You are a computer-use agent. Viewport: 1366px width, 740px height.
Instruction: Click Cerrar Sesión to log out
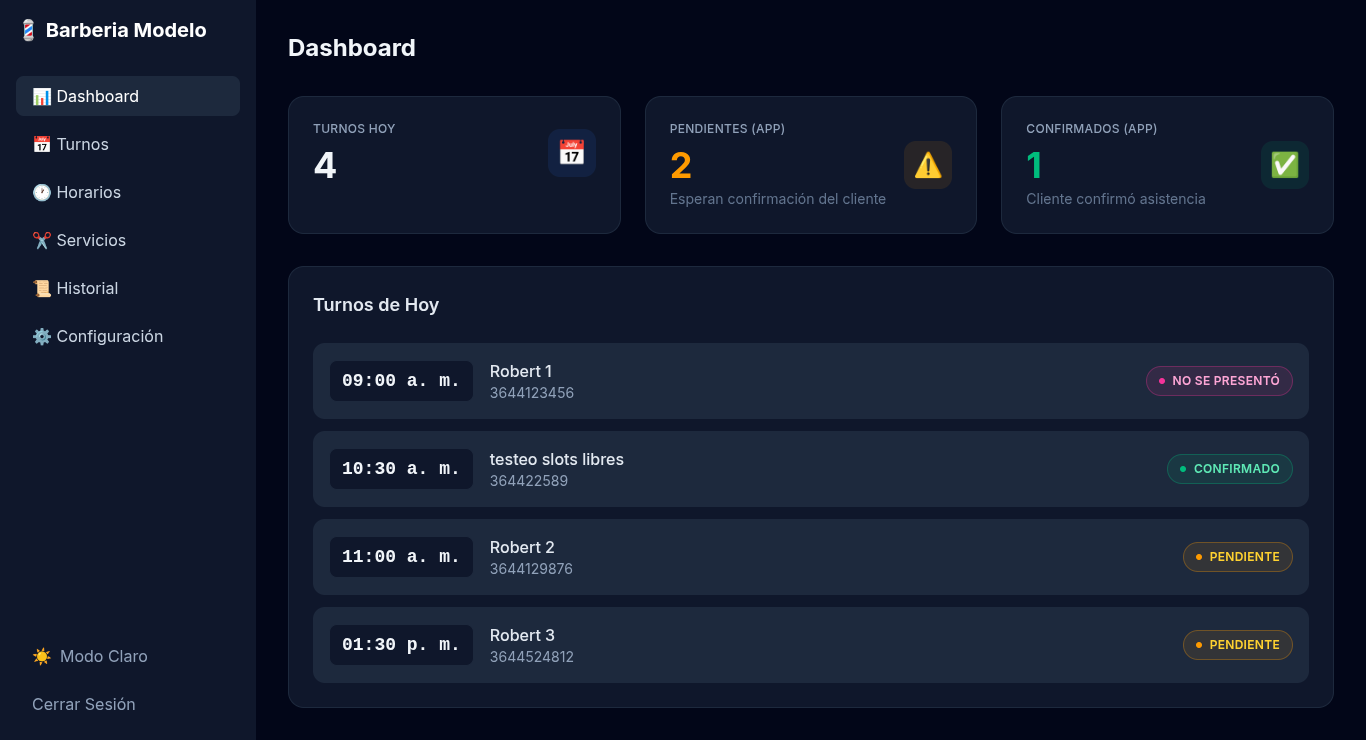click(84, 704)
